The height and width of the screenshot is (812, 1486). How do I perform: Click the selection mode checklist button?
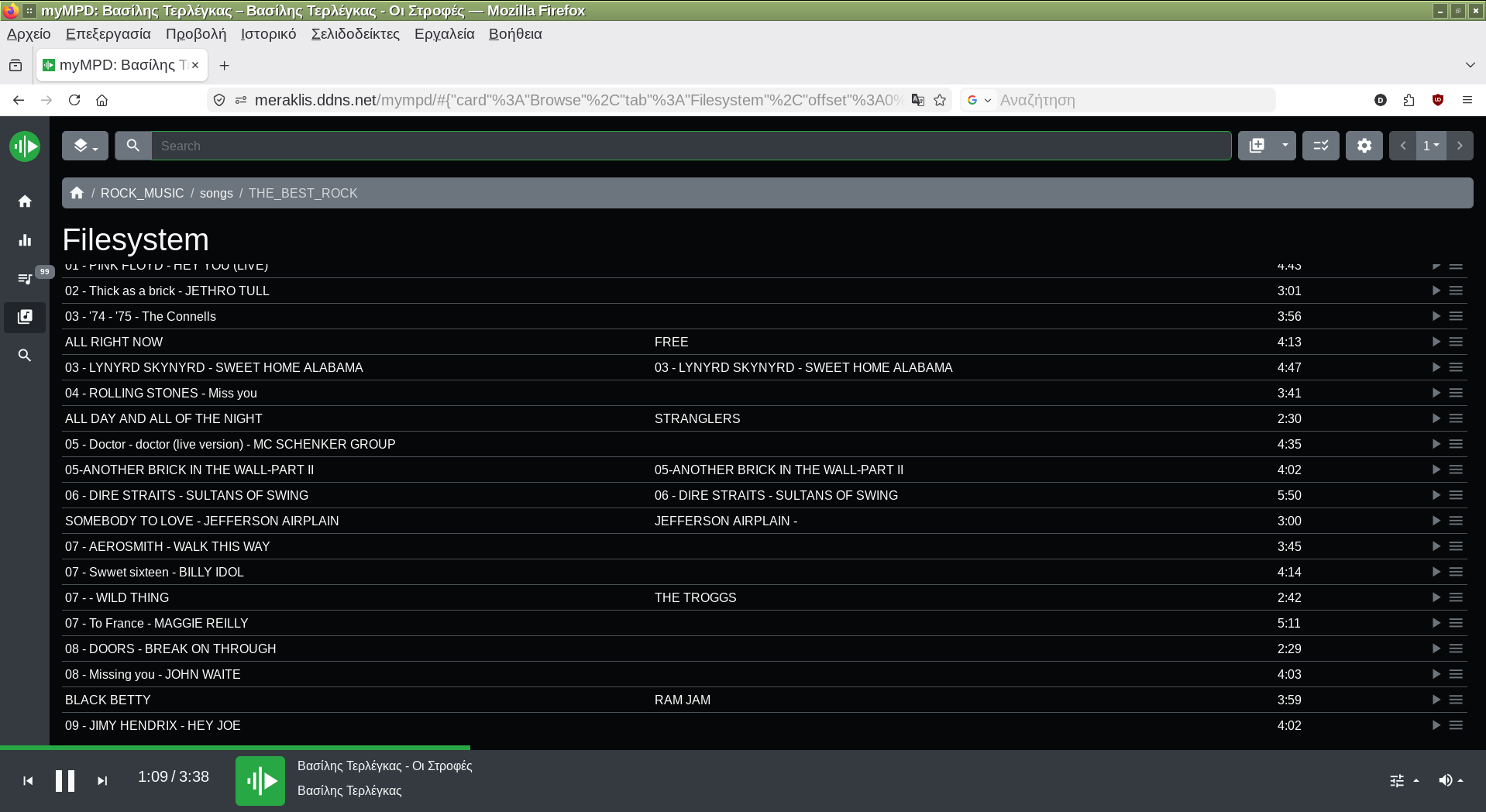click(x=1320, y=146)
